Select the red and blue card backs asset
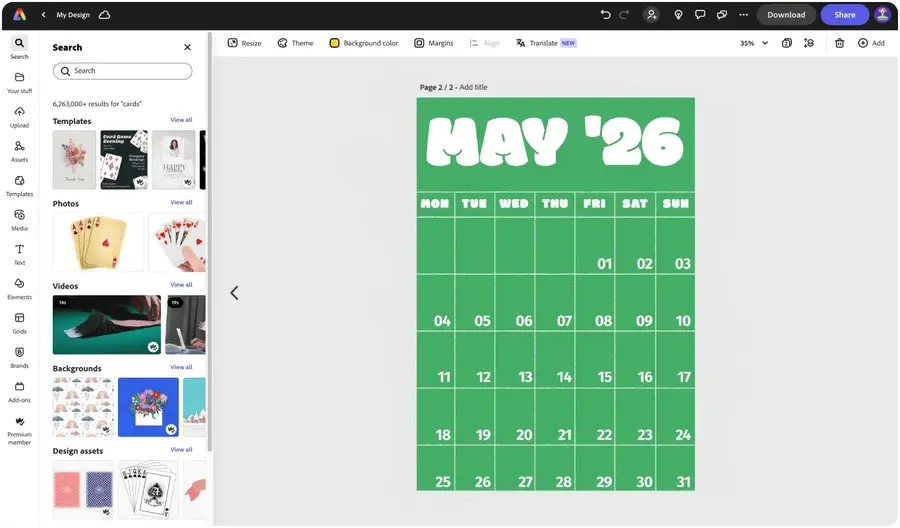Image resolution: width=900 pixels, height=528 pixels. (83, 490)
